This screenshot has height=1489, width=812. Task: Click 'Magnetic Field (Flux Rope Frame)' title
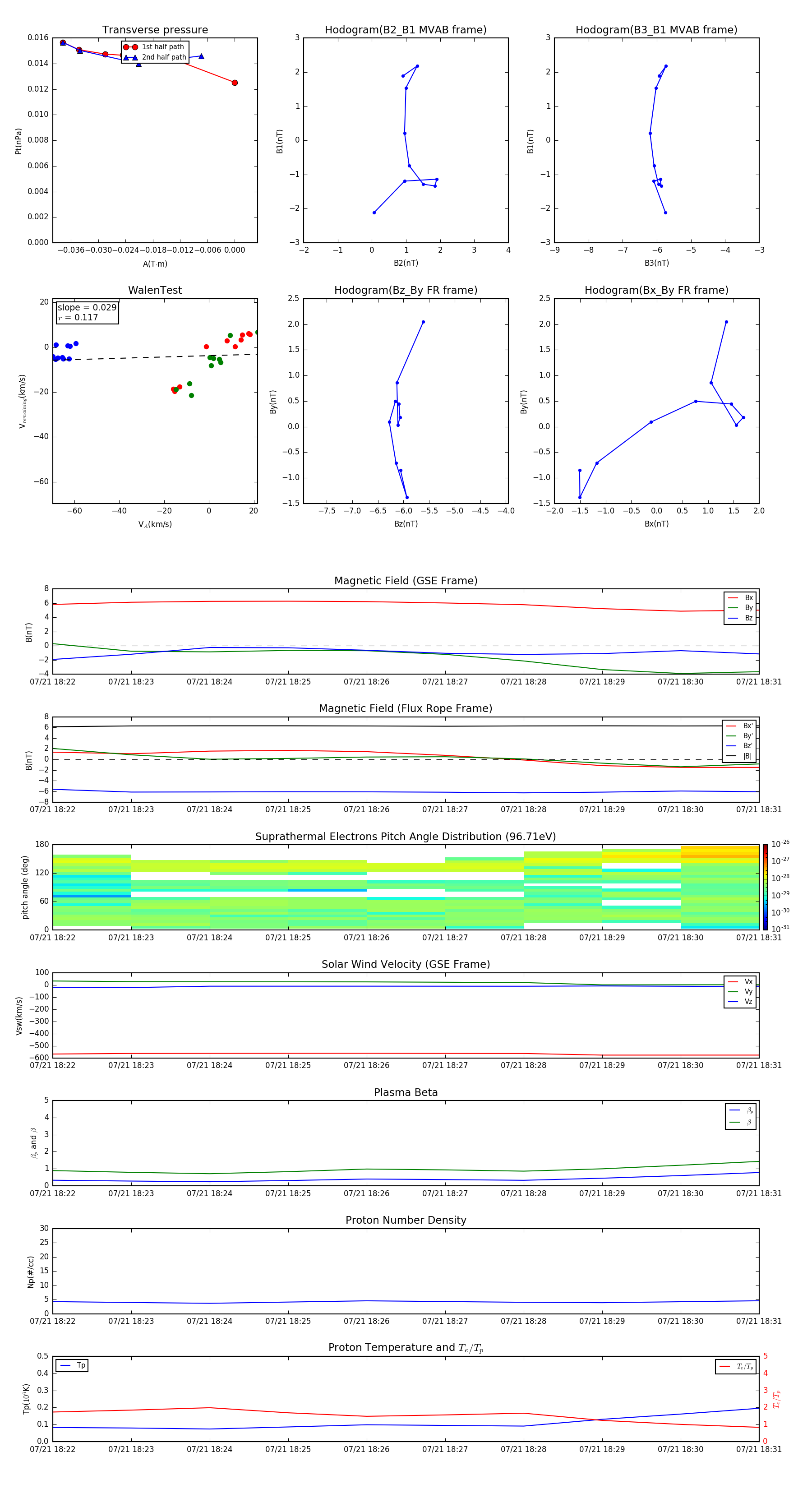pyautogui.click(x=406, y=709)
